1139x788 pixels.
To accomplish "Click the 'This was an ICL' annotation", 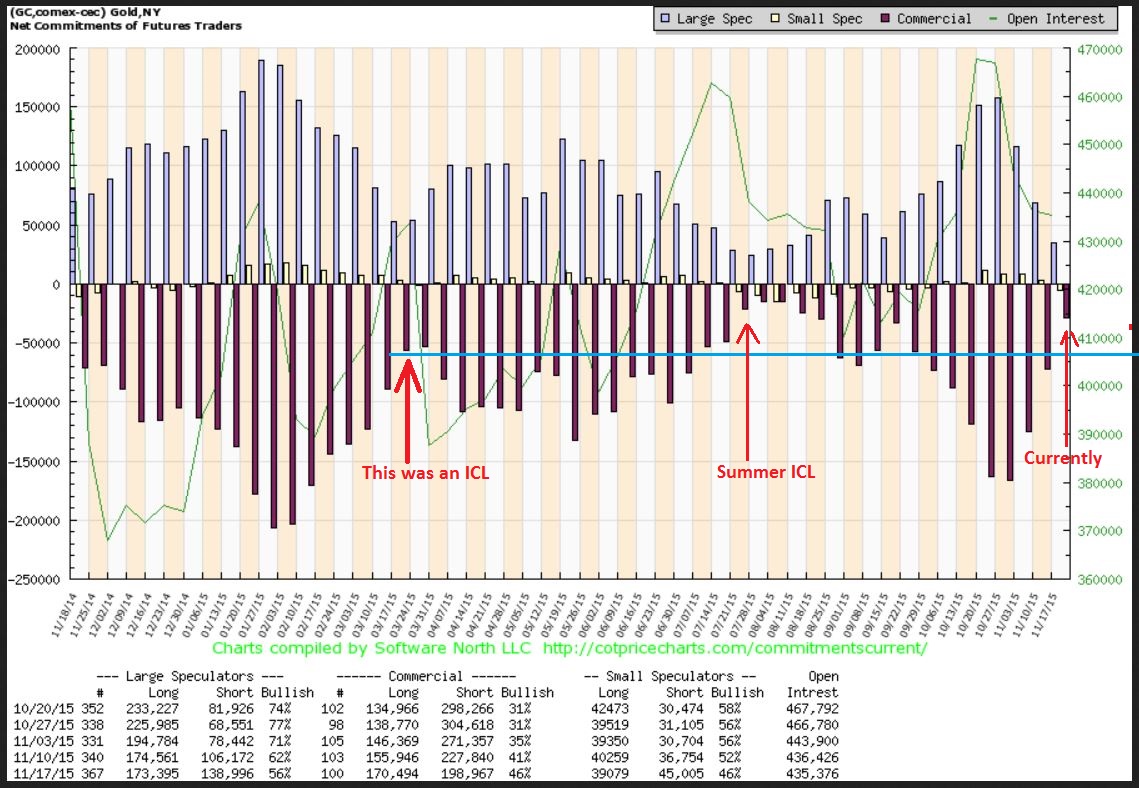I will click(x=425, y=473).
